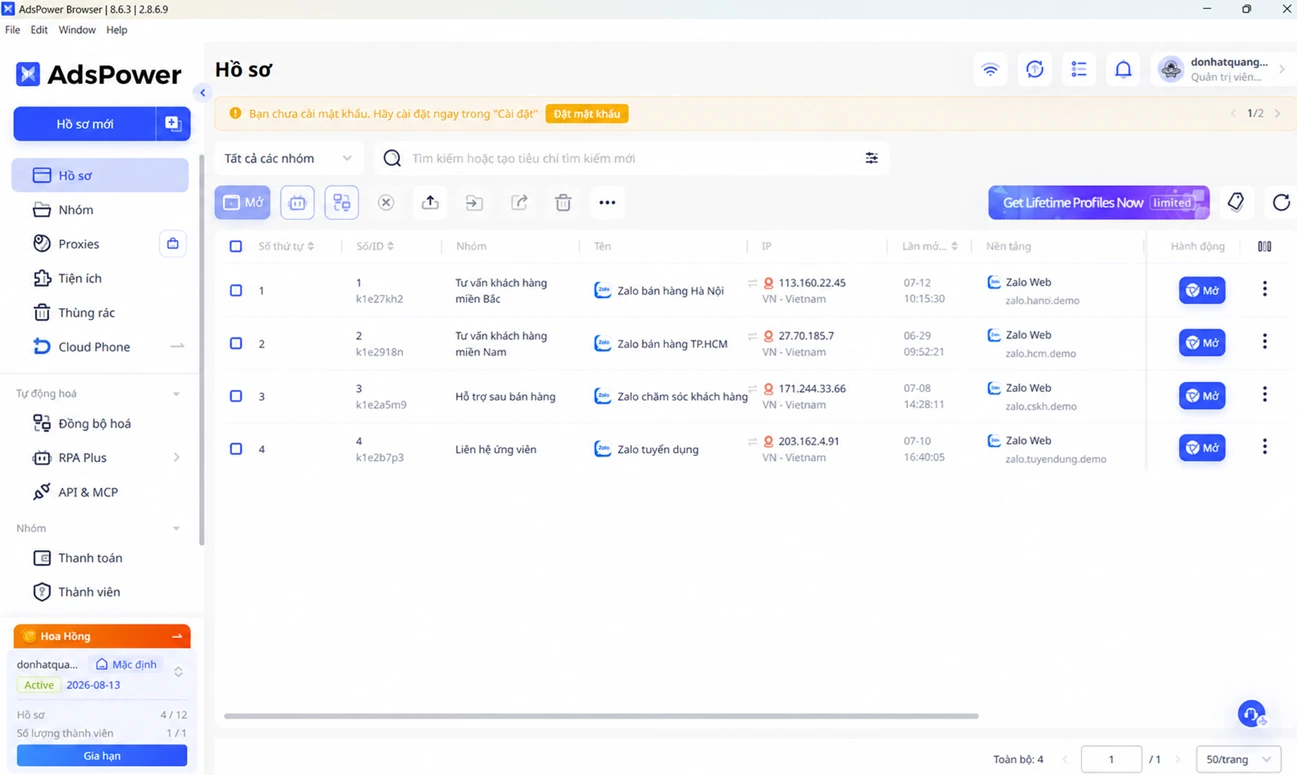Click the export upload icon in toolbar
The height and width of the screenshot is (775, 1305).
click(430, 203)
